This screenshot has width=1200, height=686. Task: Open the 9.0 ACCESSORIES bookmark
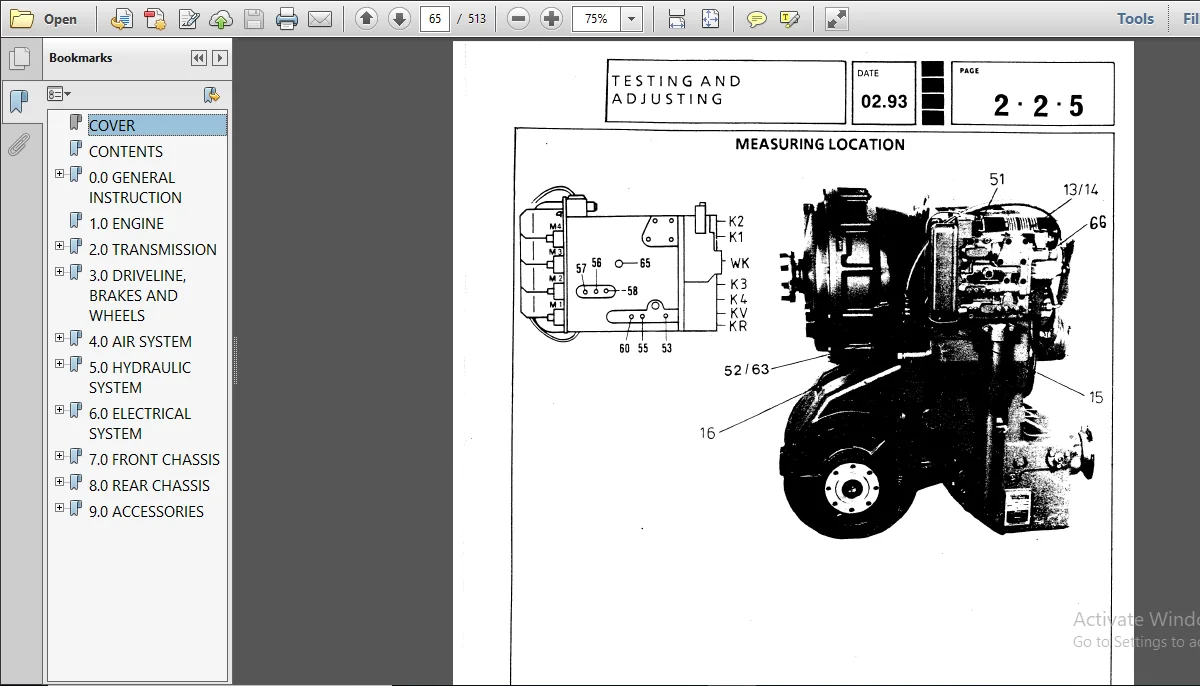(146, 511)
